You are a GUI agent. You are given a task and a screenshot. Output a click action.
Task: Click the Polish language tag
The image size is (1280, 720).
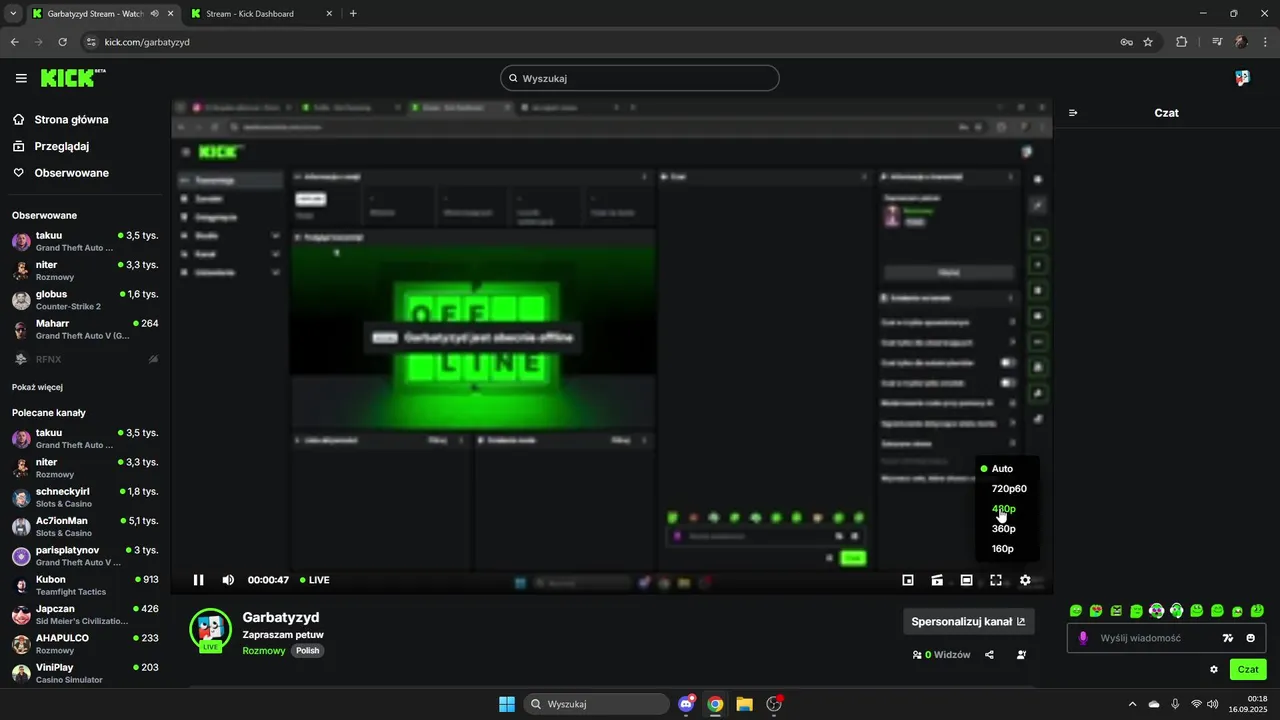[307, 651]
